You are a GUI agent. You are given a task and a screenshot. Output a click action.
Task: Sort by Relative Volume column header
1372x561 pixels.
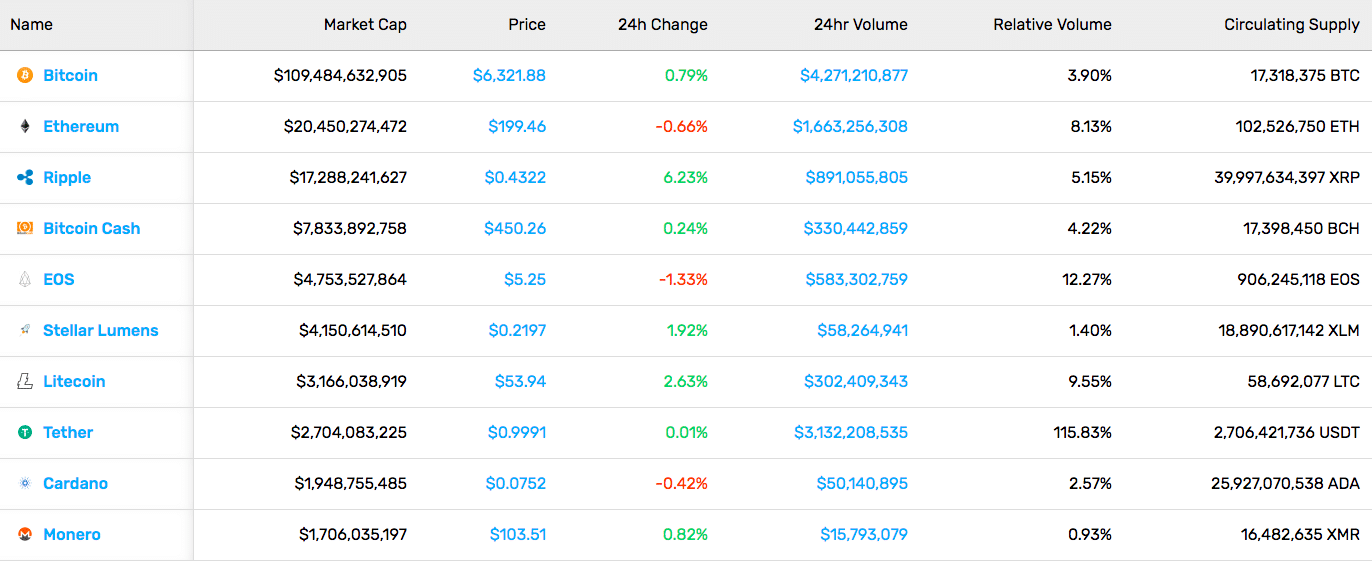point(1052,24)
